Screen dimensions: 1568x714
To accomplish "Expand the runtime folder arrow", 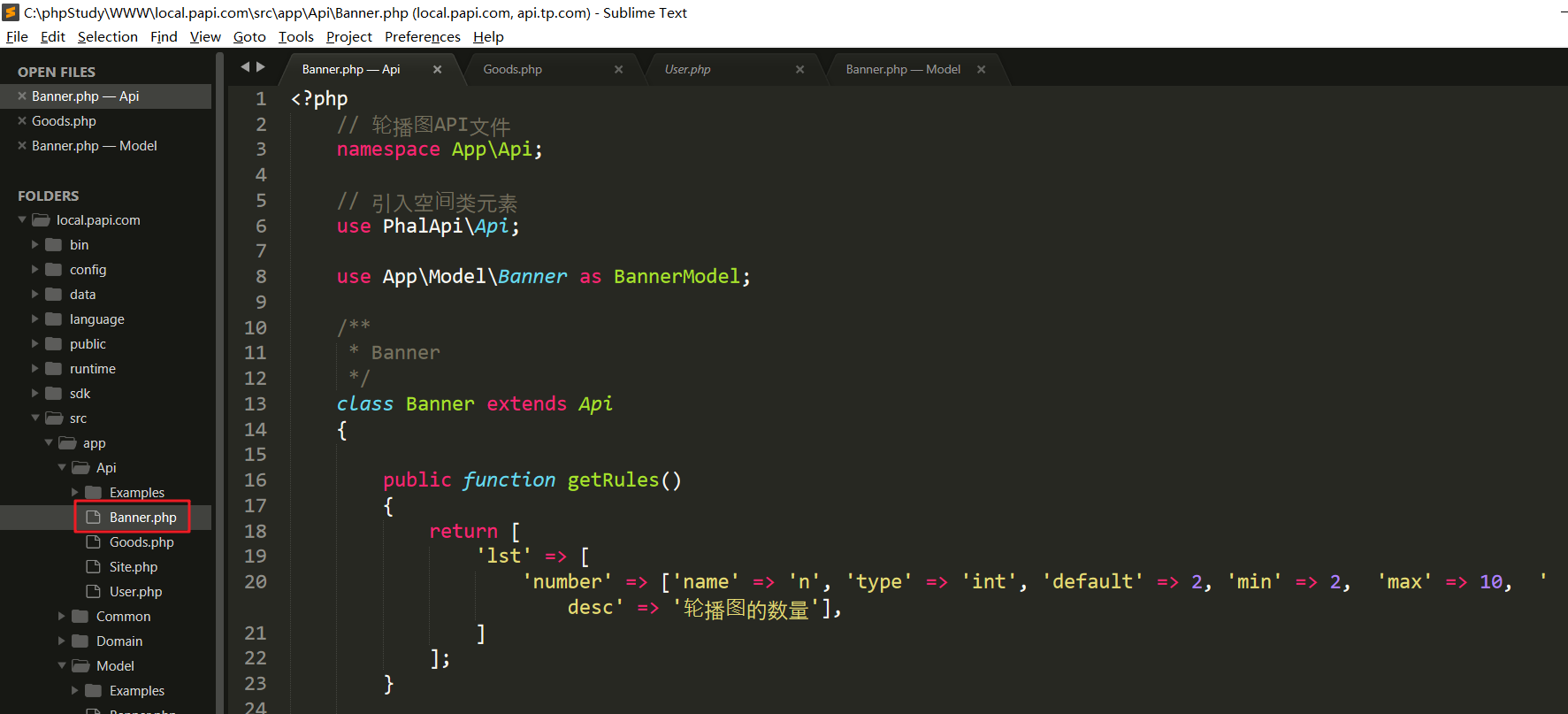I will point(35,369).
